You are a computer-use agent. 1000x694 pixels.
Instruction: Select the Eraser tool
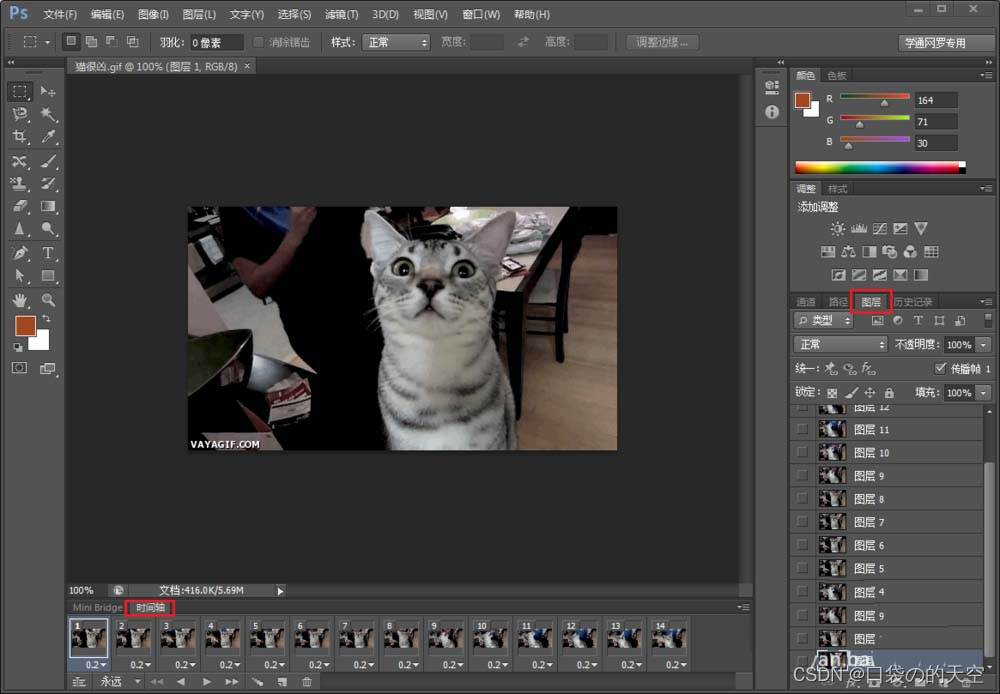click(20, 206)
